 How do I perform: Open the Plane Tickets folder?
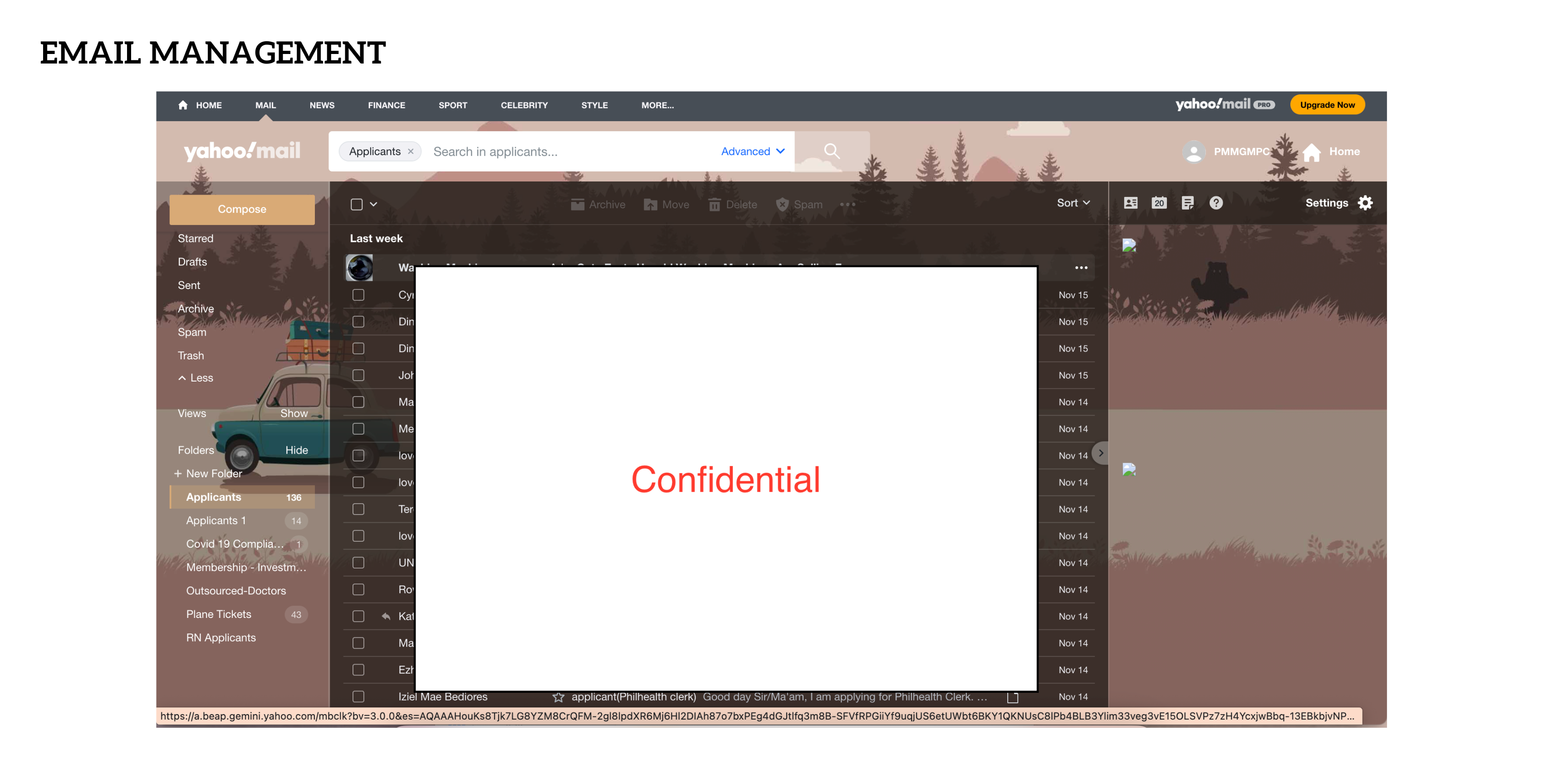[x=219, y=614]
